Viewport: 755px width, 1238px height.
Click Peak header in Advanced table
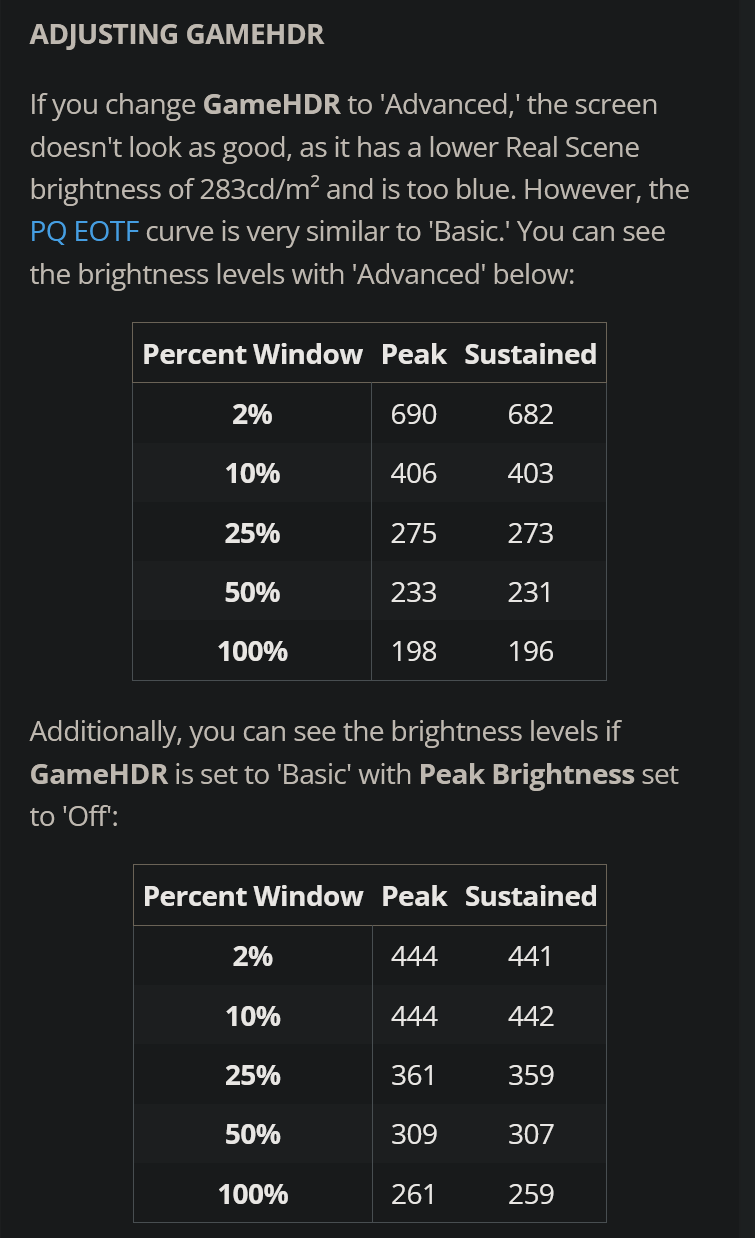pos(414,354)
